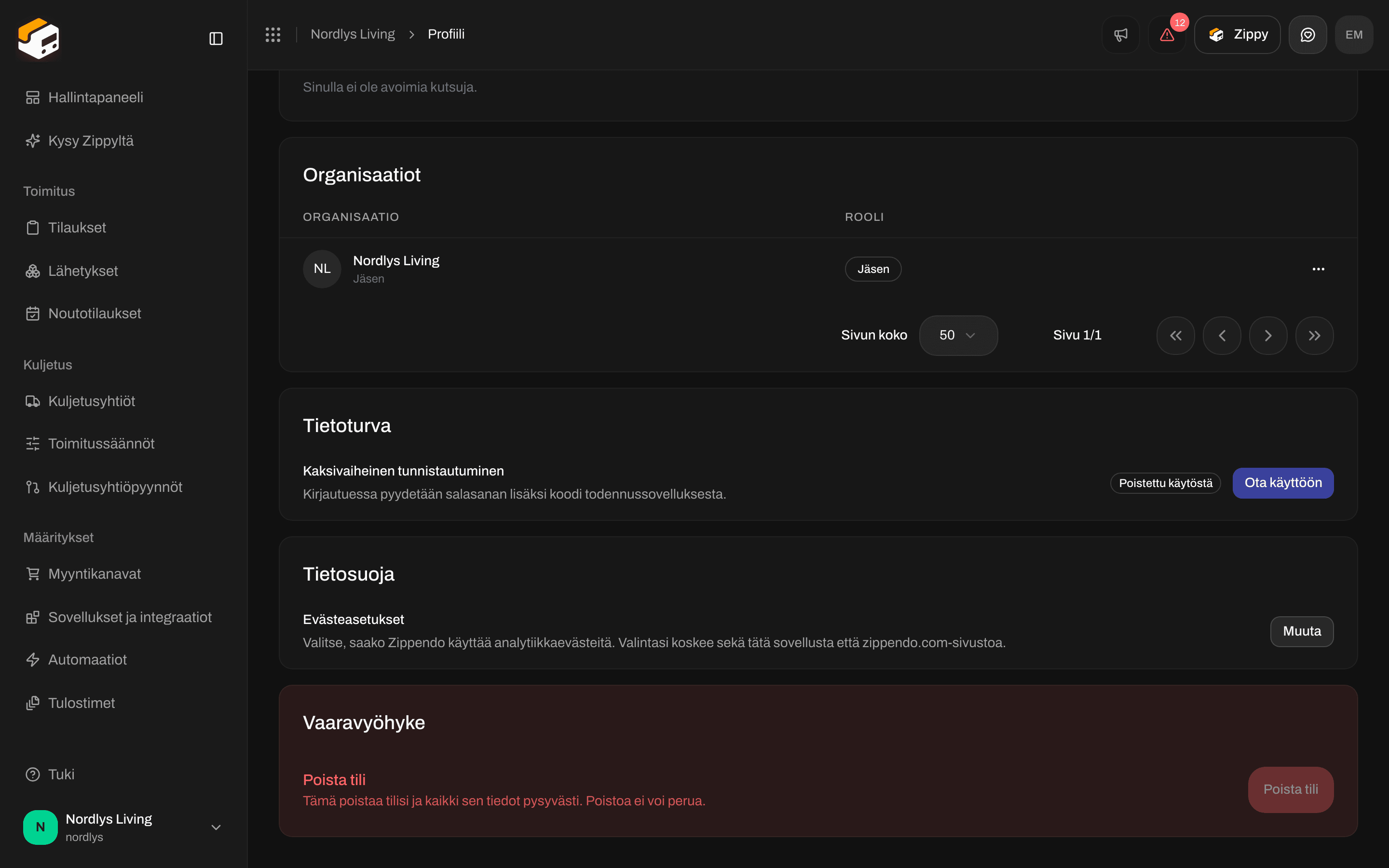Open Sivun koko dropdown showing 50
The height and width of the screenshot is (868, 1389).
tap(958, 335)
